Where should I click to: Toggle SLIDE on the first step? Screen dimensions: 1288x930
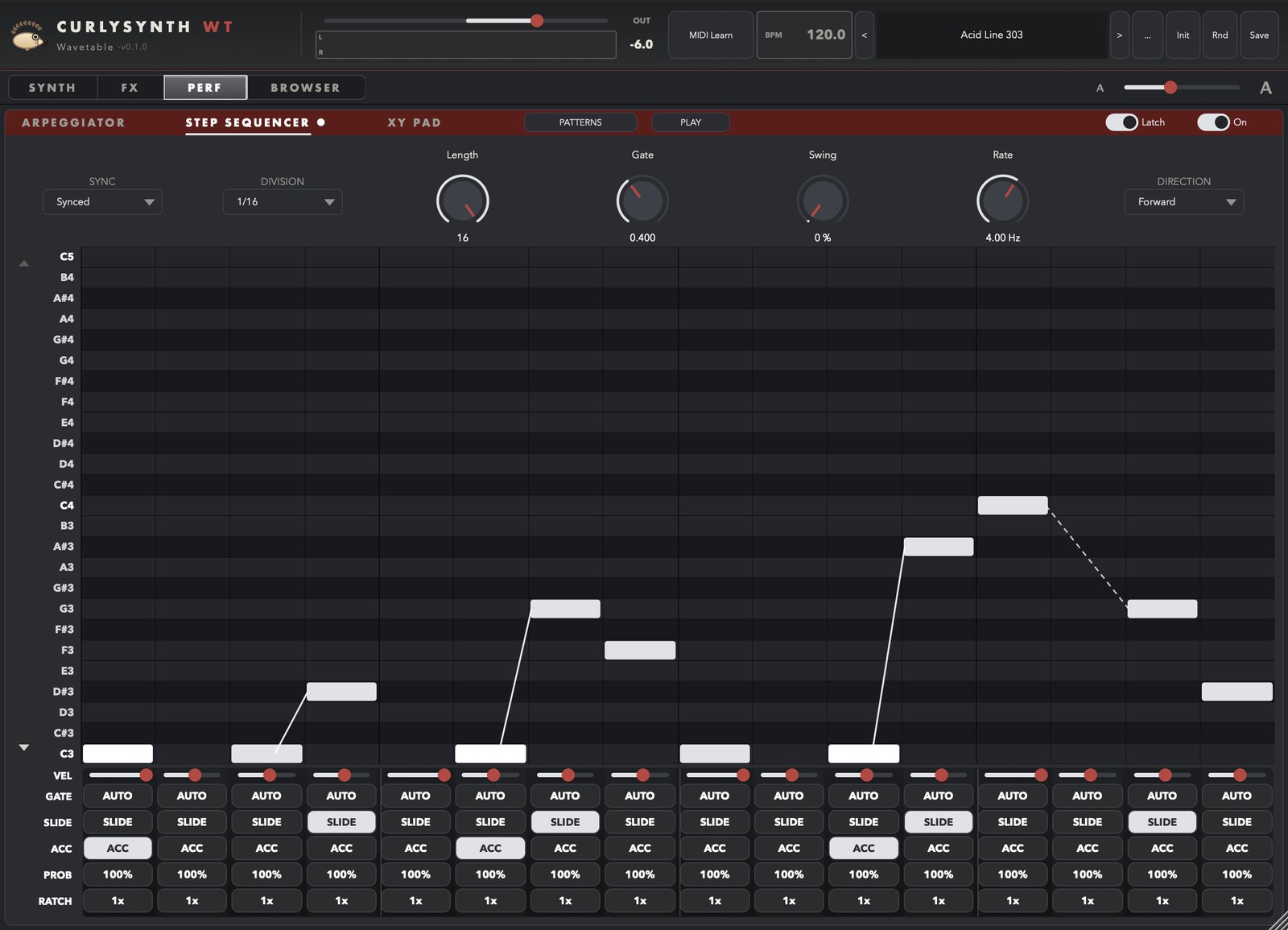(x=118, y=822)
